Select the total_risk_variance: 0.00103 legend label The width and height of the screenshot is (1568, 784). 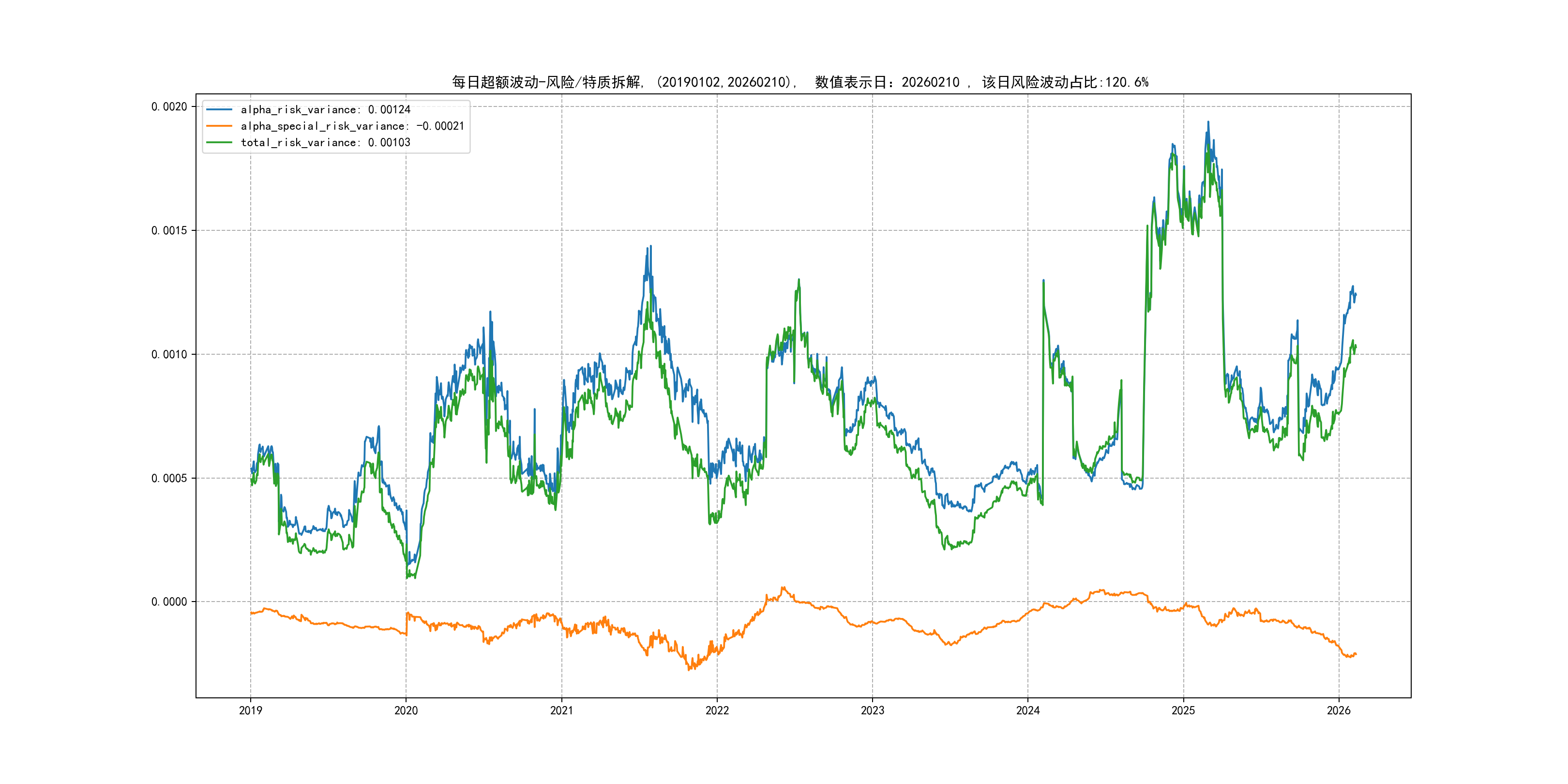pos(326,142)
